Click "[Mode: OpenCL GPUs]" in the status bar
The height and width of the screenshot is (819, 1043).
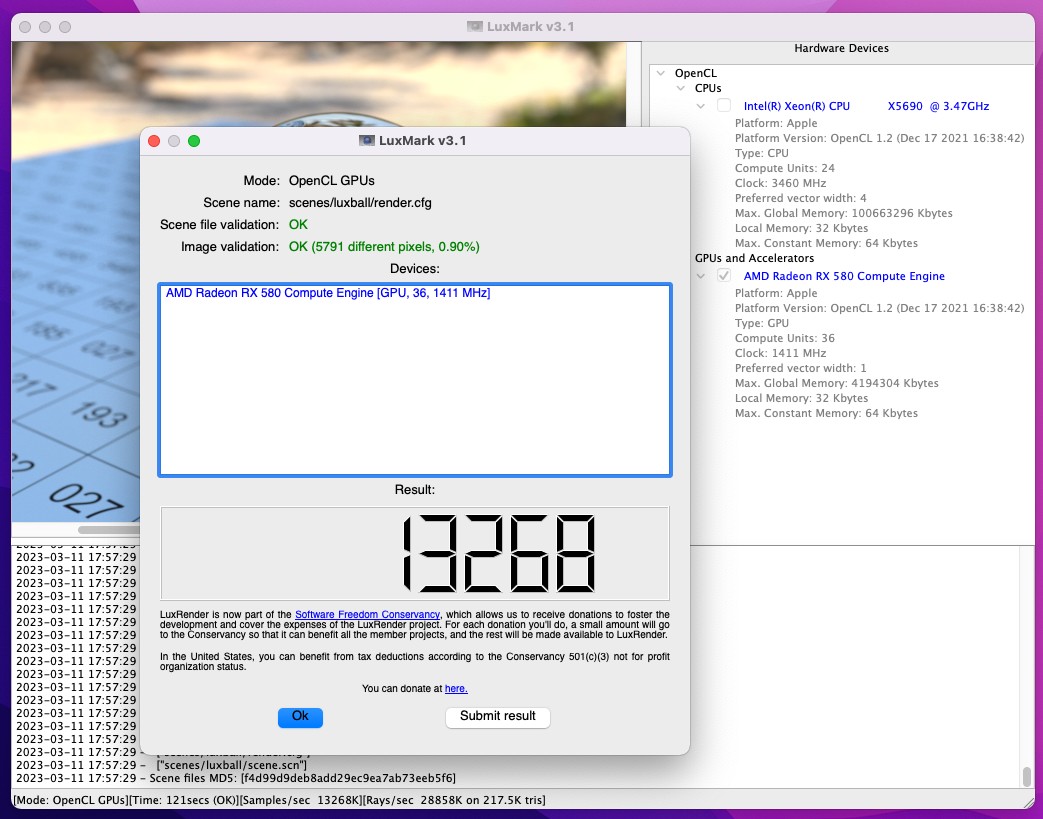pos(71,800)
